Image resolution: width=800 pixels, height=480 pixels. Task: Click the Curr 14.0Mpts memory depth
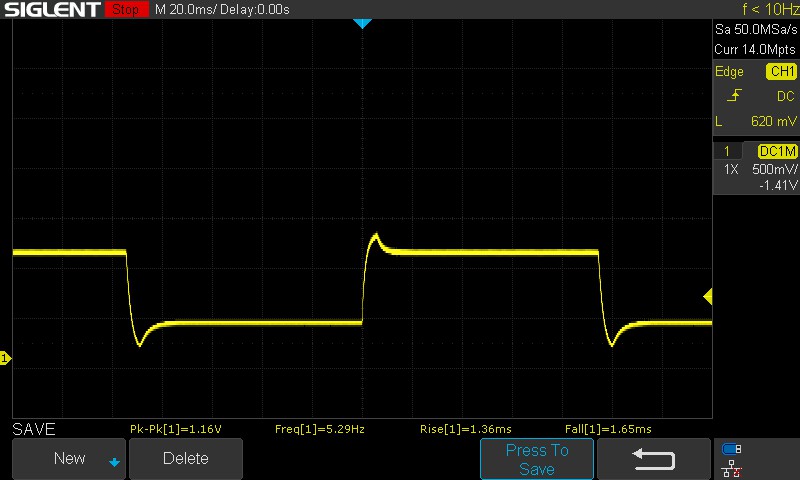point(755,49)
